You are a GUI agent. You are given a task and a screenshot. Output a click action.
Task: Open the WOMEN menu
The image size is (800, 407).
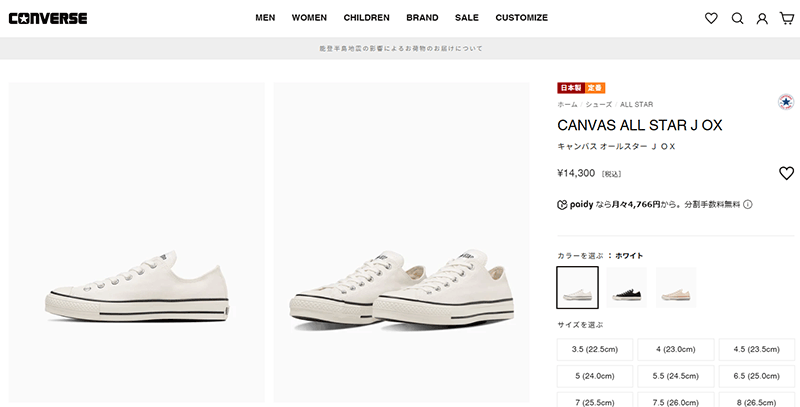click(x=309, y=18)
